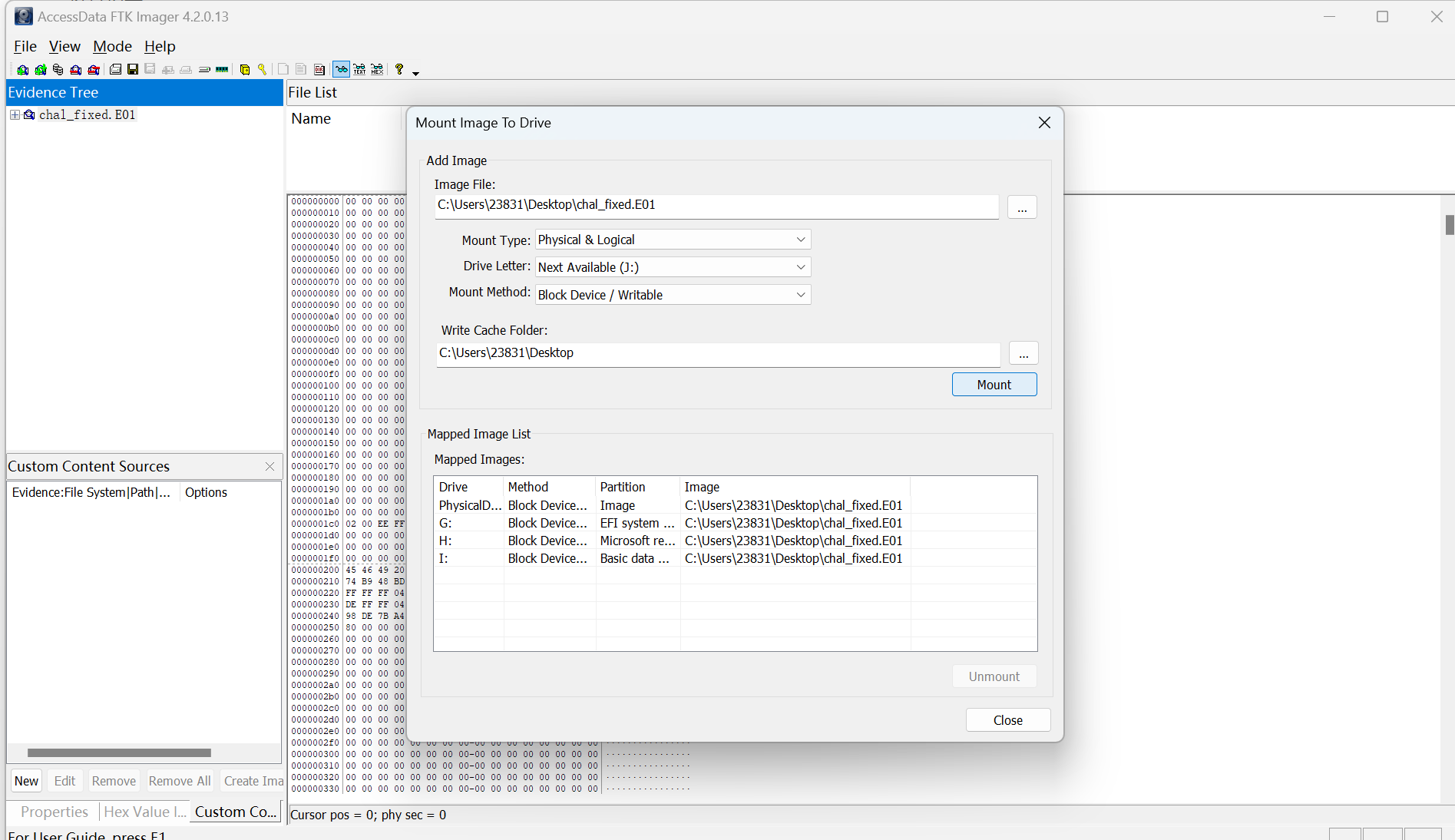Click the Method column header
The width and height of the screenshot is (1455, 840).
[x=550, y=487]
